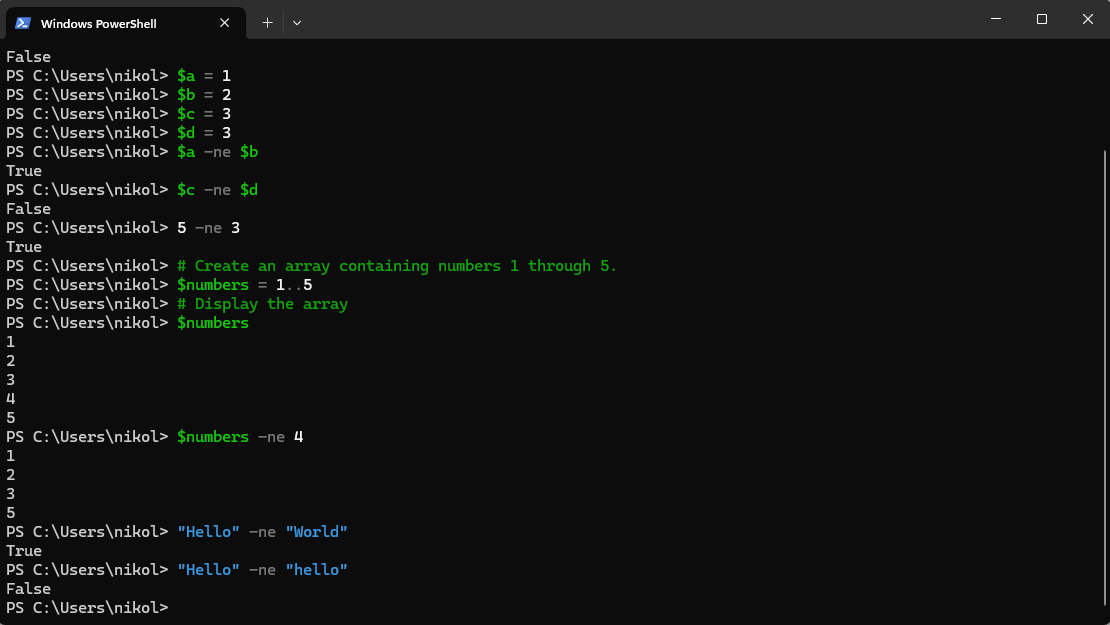Click the False output under "$c -ne $d"

point(28,209)
